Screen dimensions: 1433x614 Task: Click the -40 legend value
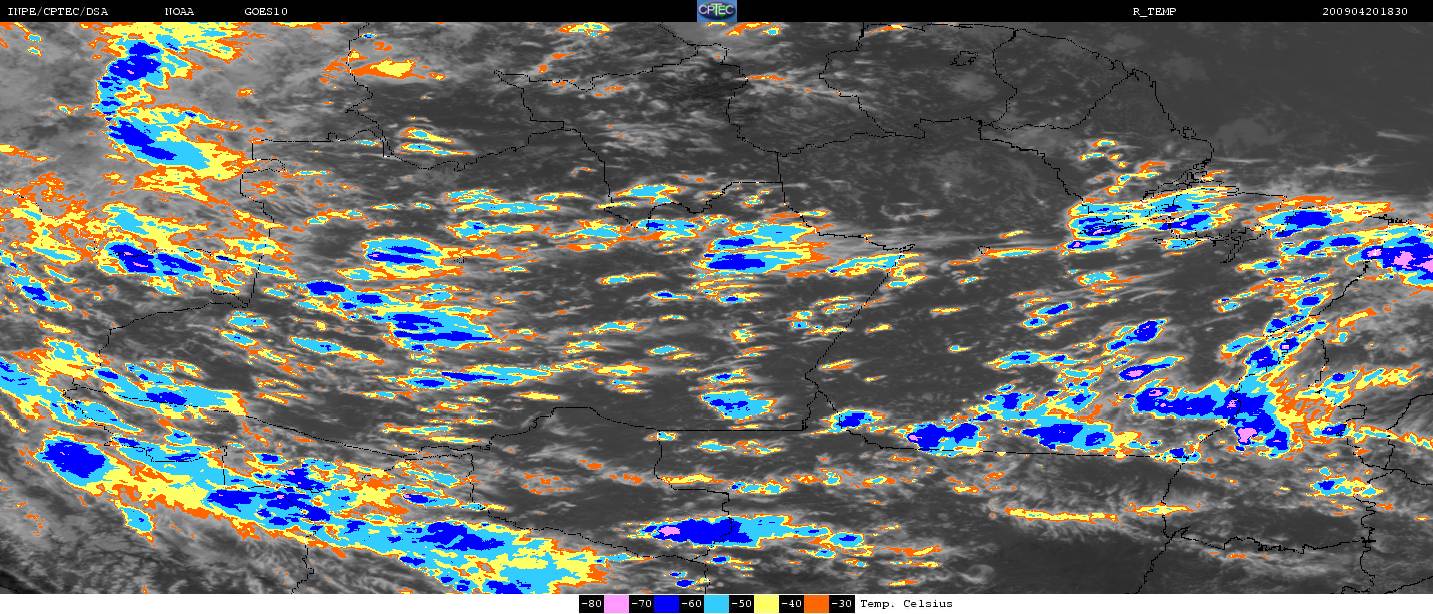(x=792, y=604)
